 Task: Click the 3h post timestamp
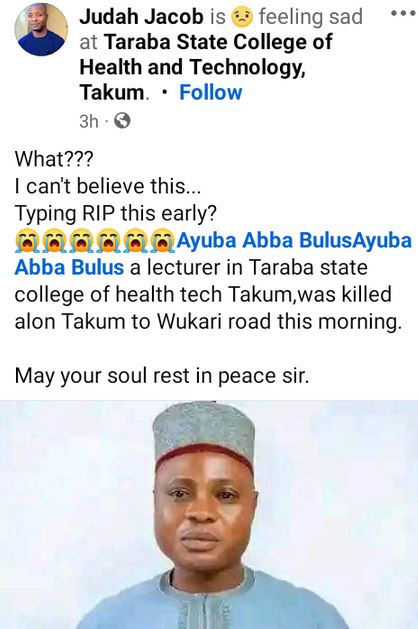[89, 121]
